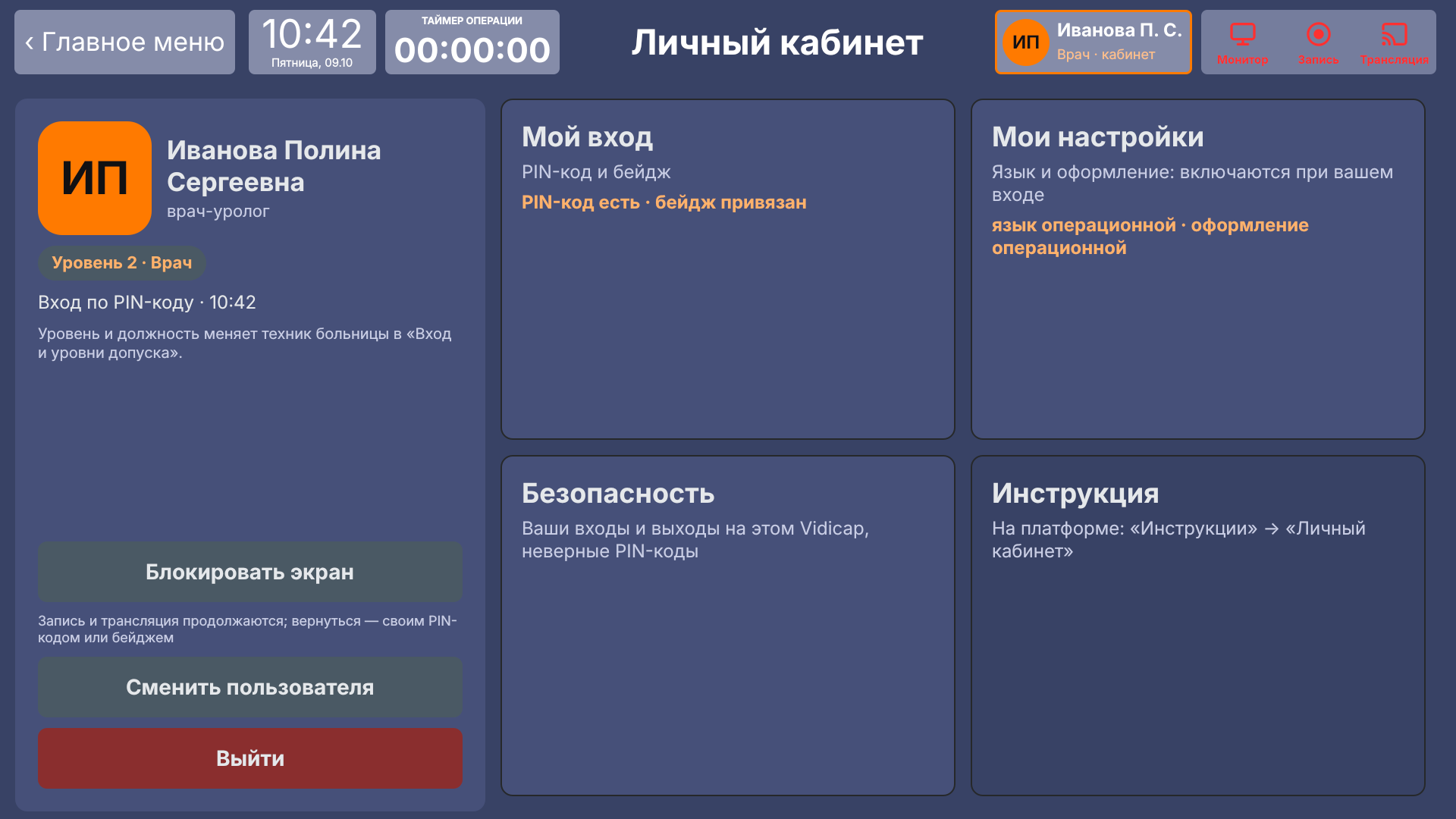Click the 'Вход по PIN-коду · 10:42' line
Viewport: 1456px width, 819px height.
pos(147,303)
